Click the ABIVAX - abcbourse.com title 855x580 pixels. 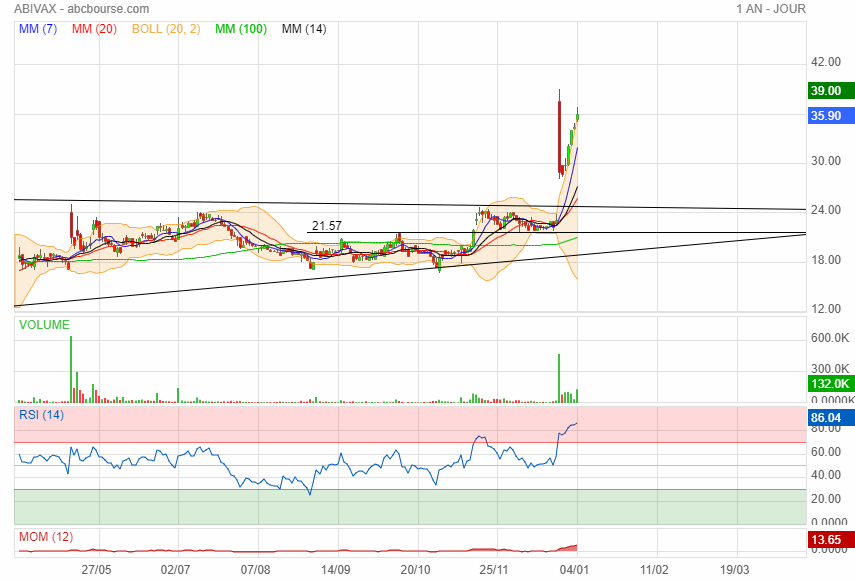(x=82, y=9)
